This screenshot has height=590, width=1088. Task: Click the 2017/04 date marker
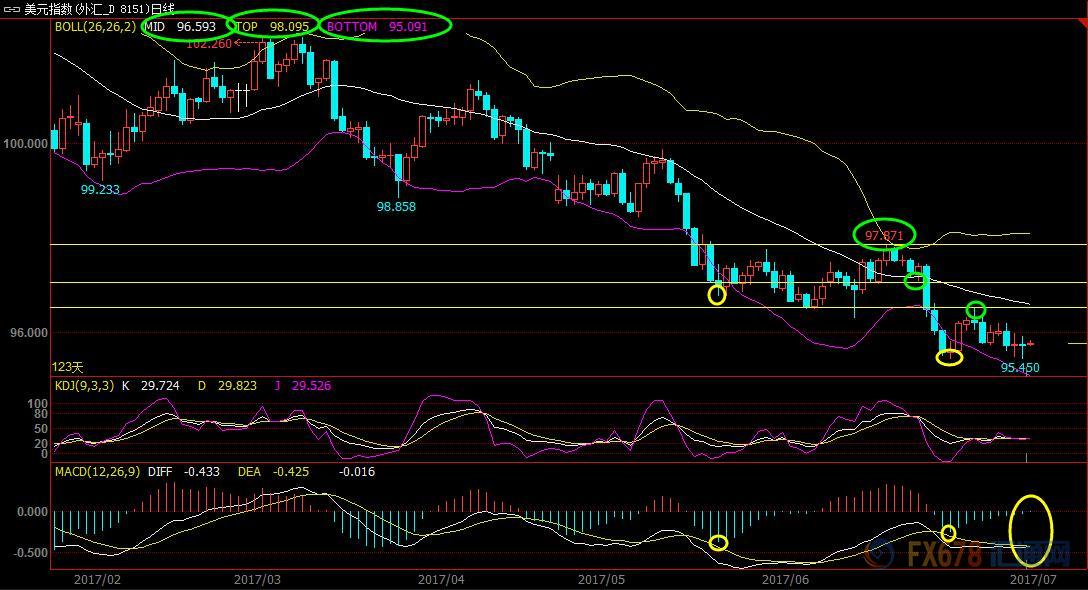[441, 579]
